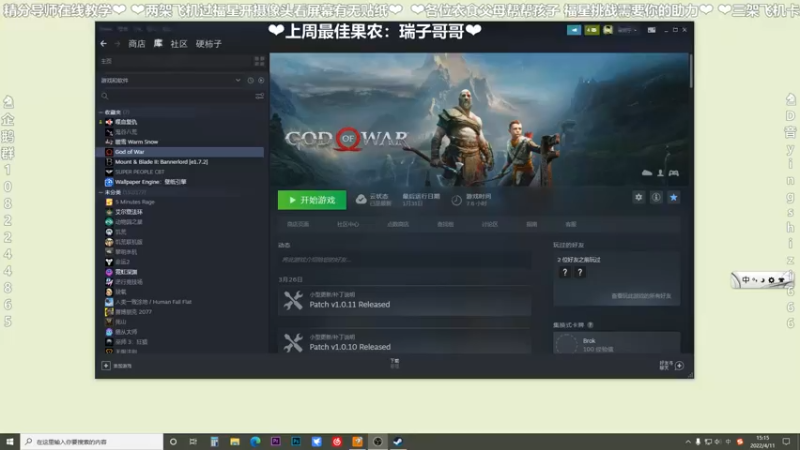800x450 pixels.
Task: Click the add game plus icon
Action: (106, 365)
